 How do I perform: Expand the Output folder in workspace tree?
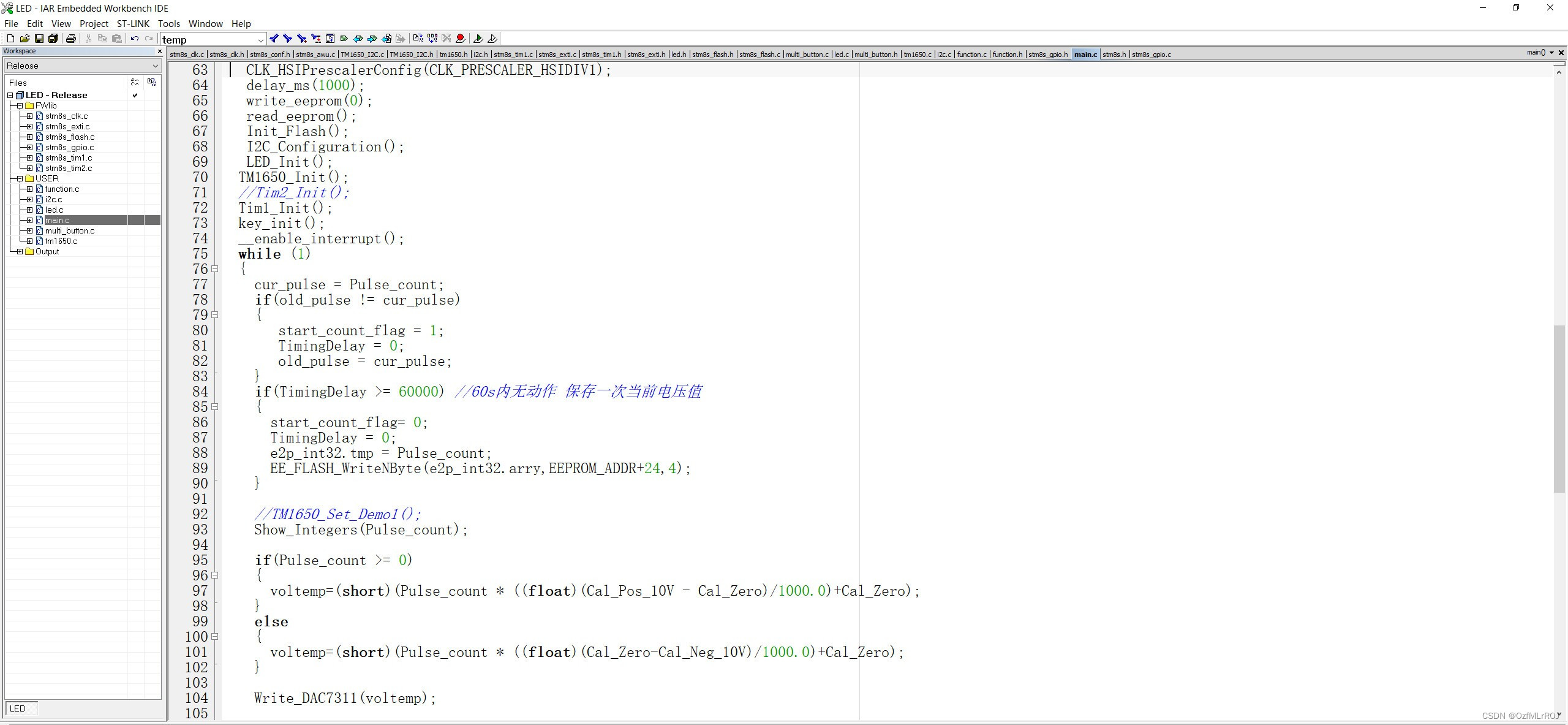[x=20, y=251]
